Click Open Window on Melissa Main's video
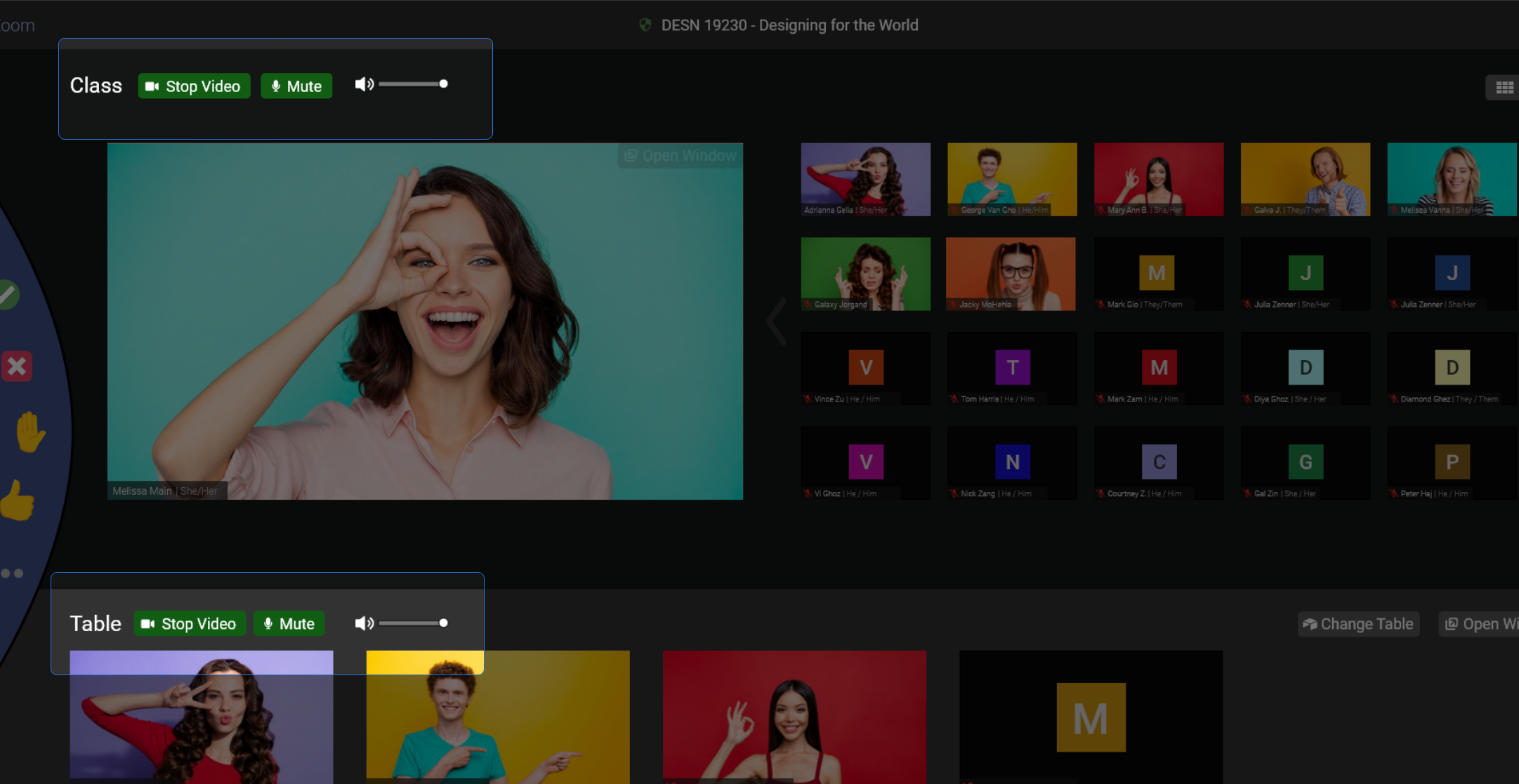This screenshot has height=784, width=1519. [678, 155]
